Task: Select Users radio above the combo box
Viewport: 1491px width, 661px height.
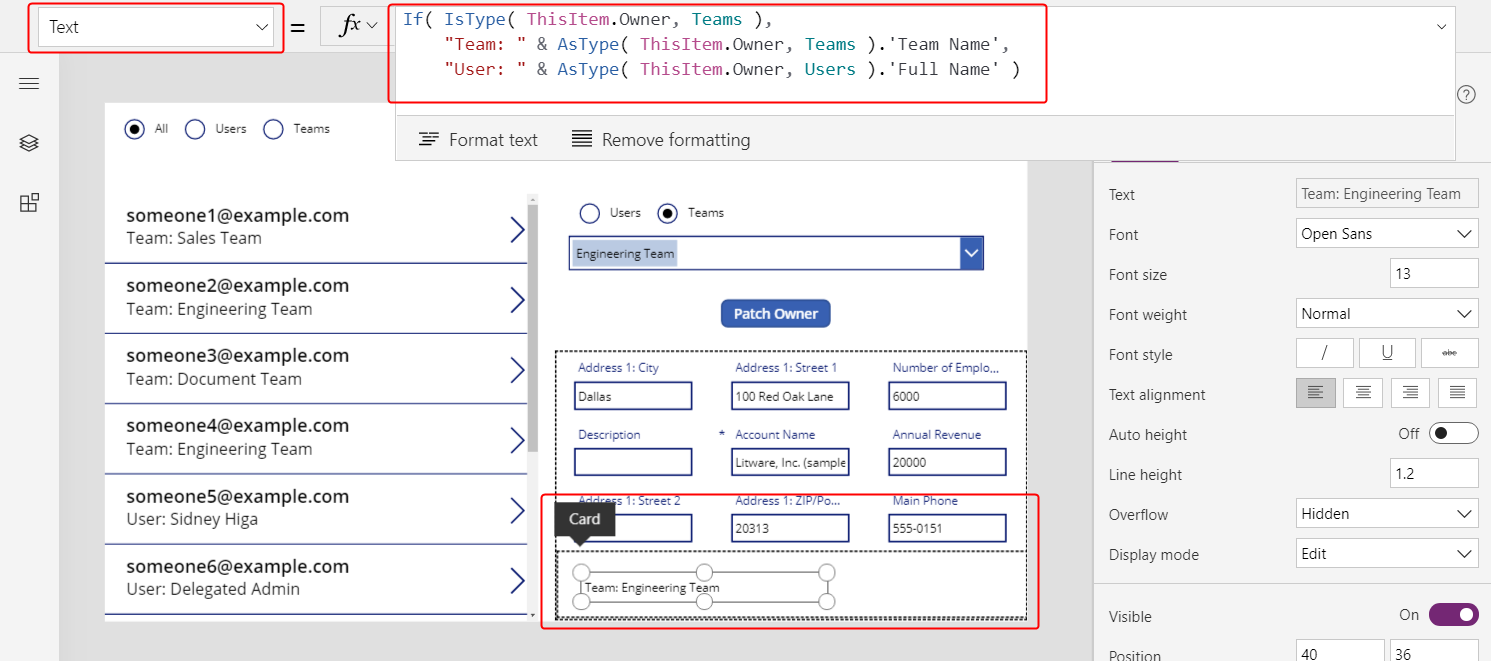Action: coord(590,213)
